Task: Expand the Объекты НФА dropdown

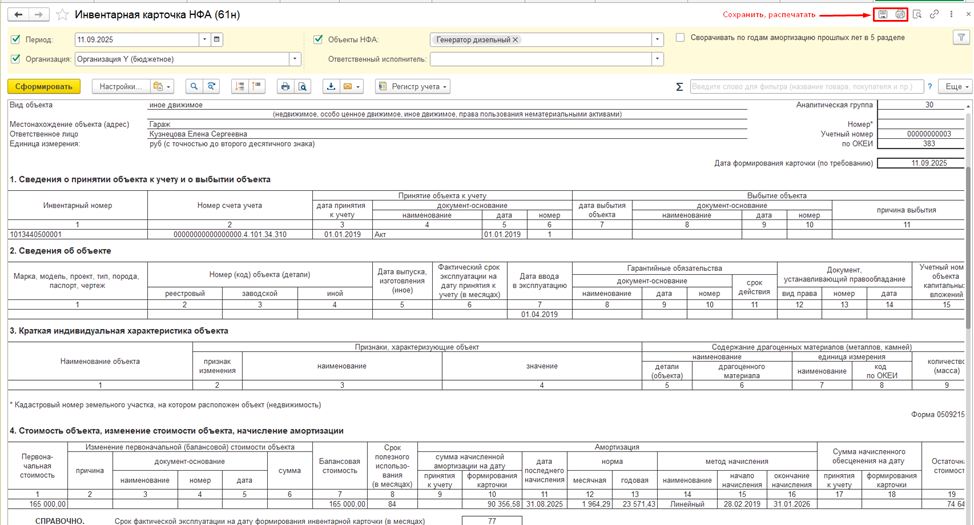Action: tap(657, 40)
